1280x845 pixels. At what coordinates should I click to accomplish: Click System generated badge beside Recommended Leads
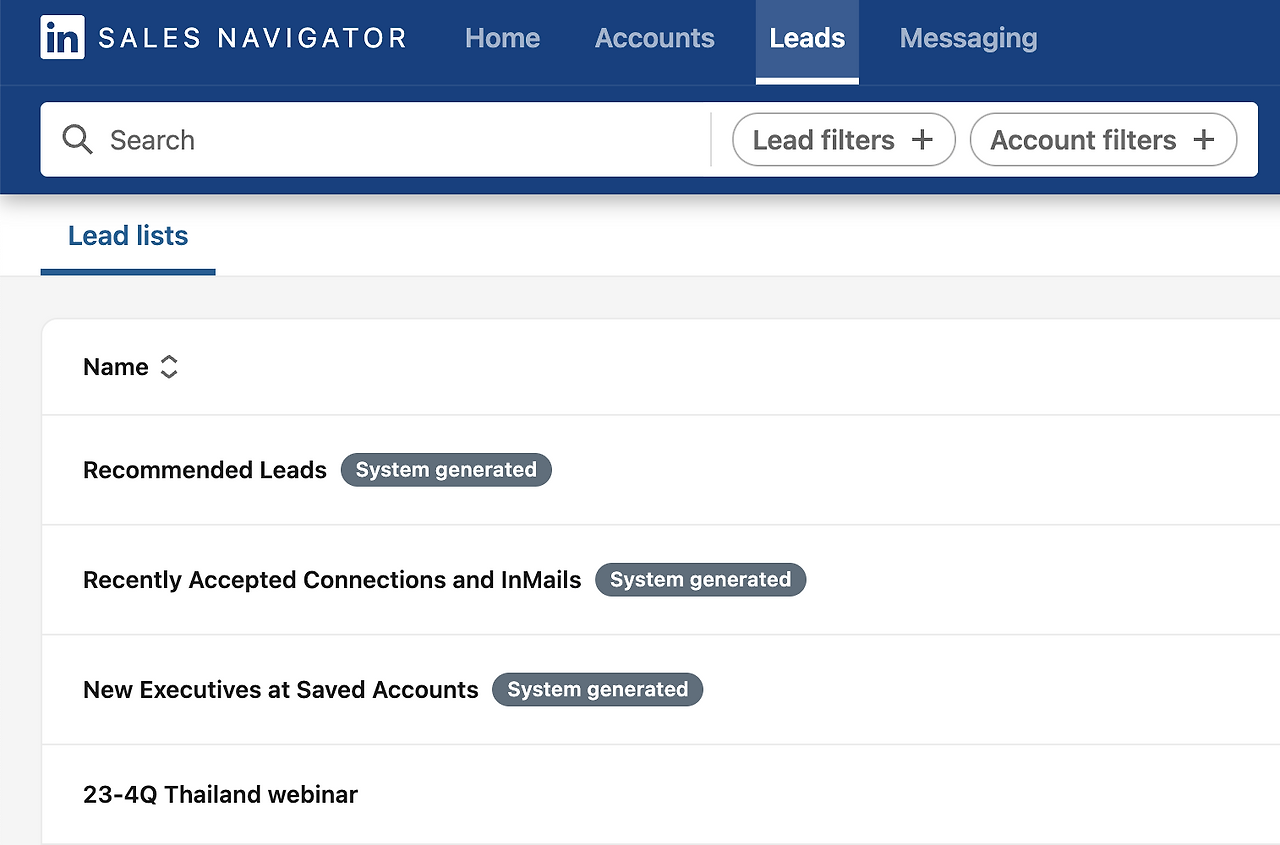[446, 470]
